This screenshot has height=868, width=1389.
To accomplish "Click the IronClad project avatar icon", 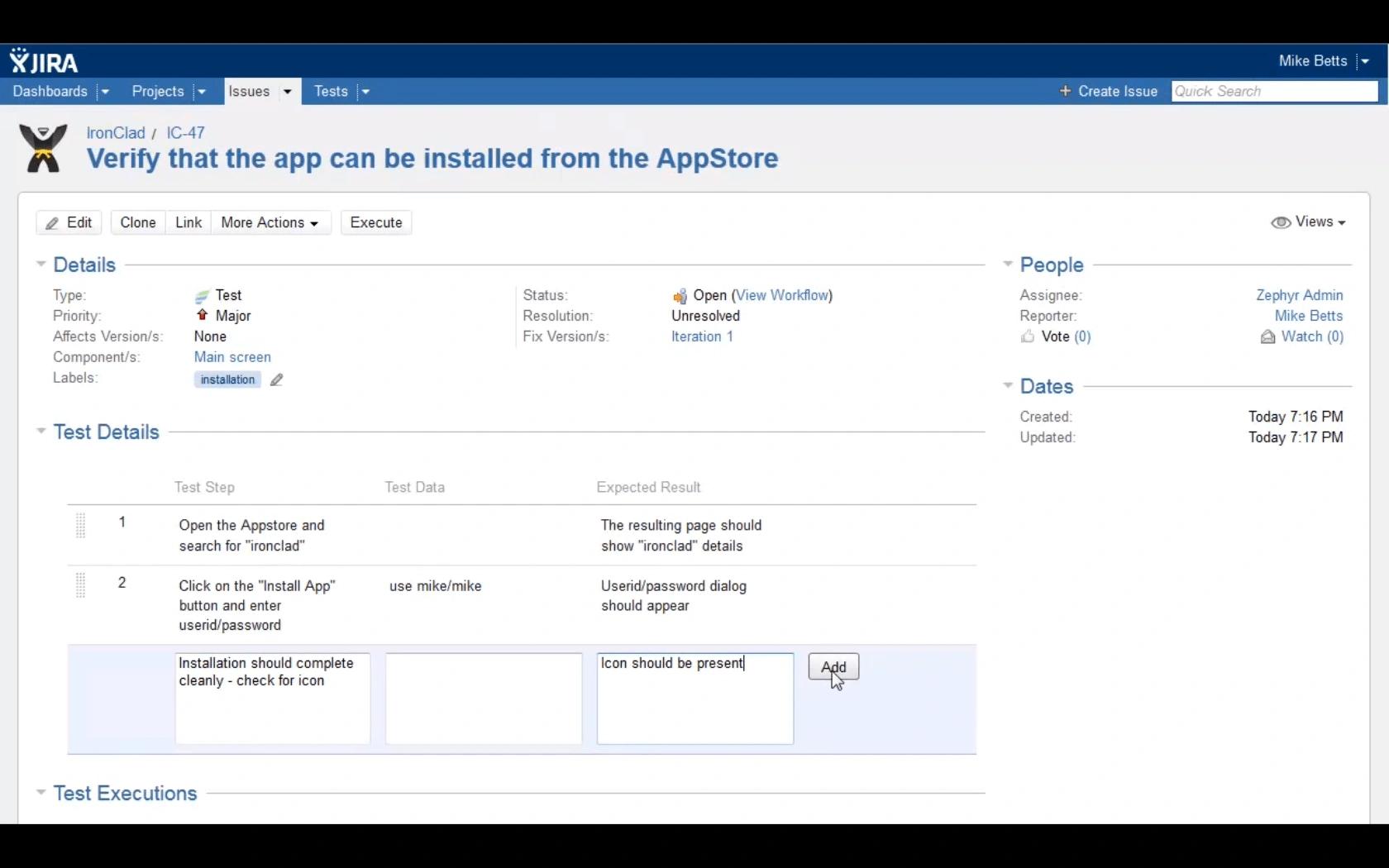I will pos(43,148).
